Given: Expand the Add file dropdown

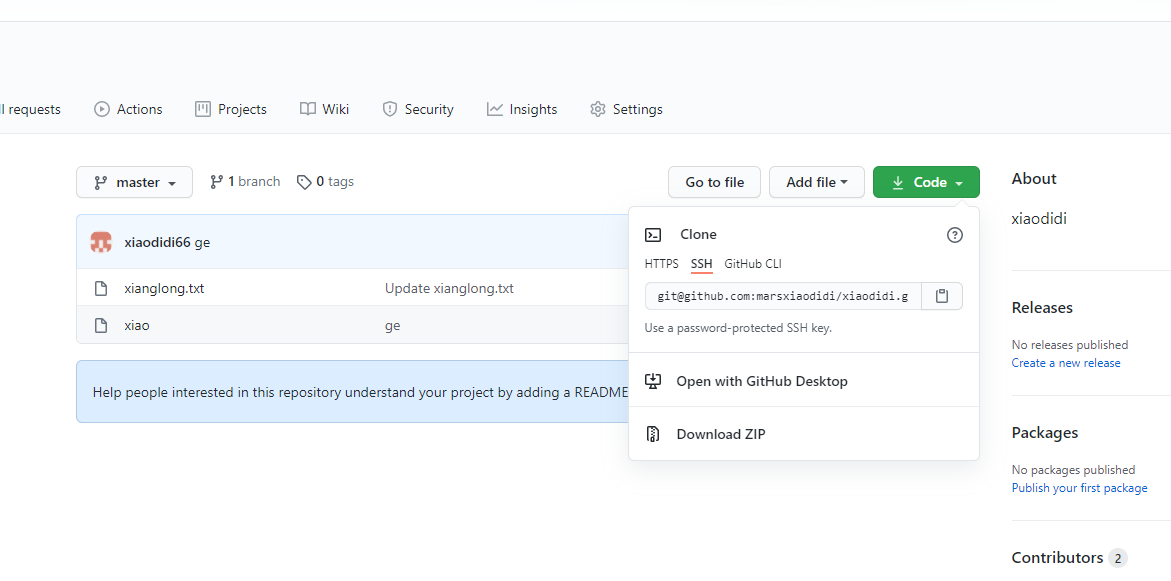Looking at the screenshot, I should (x=816, y=182).
